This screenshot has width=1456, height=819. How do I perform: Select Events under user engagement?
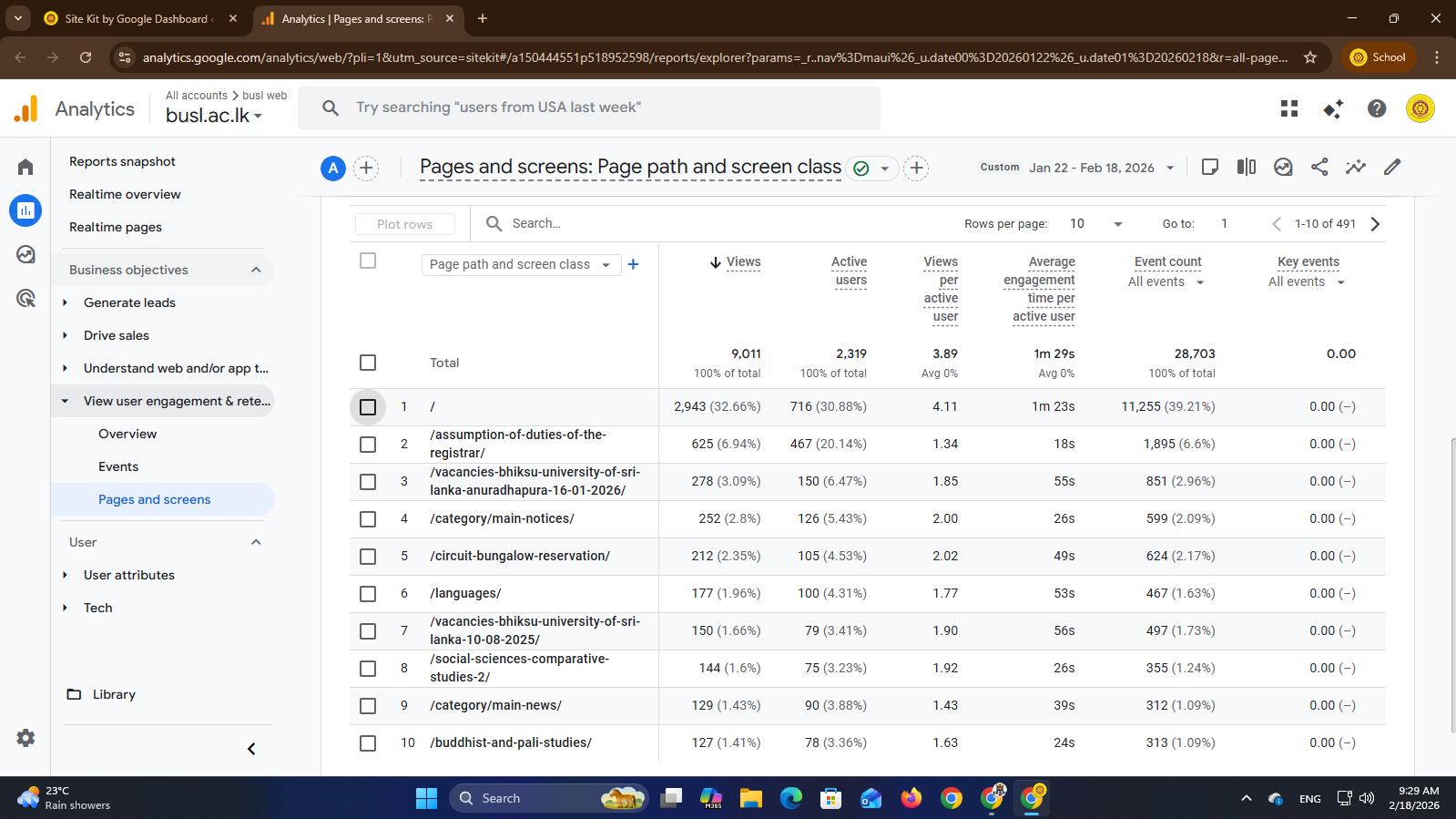tap(118, 466)
